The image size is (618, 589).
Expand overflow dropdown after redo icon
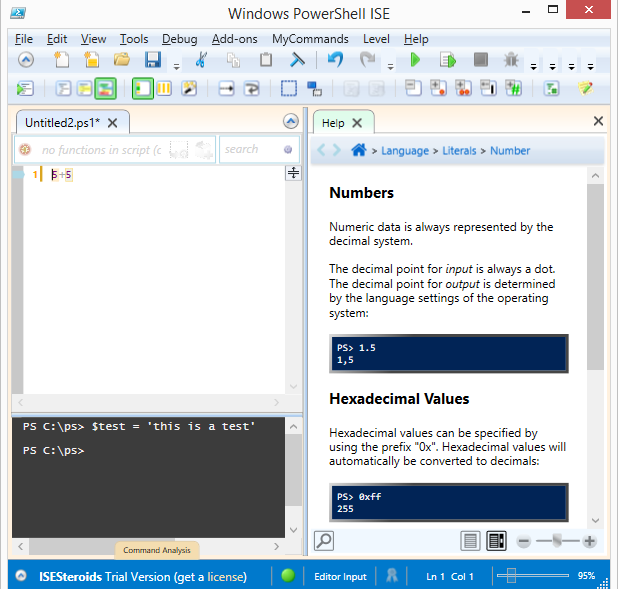391,67
